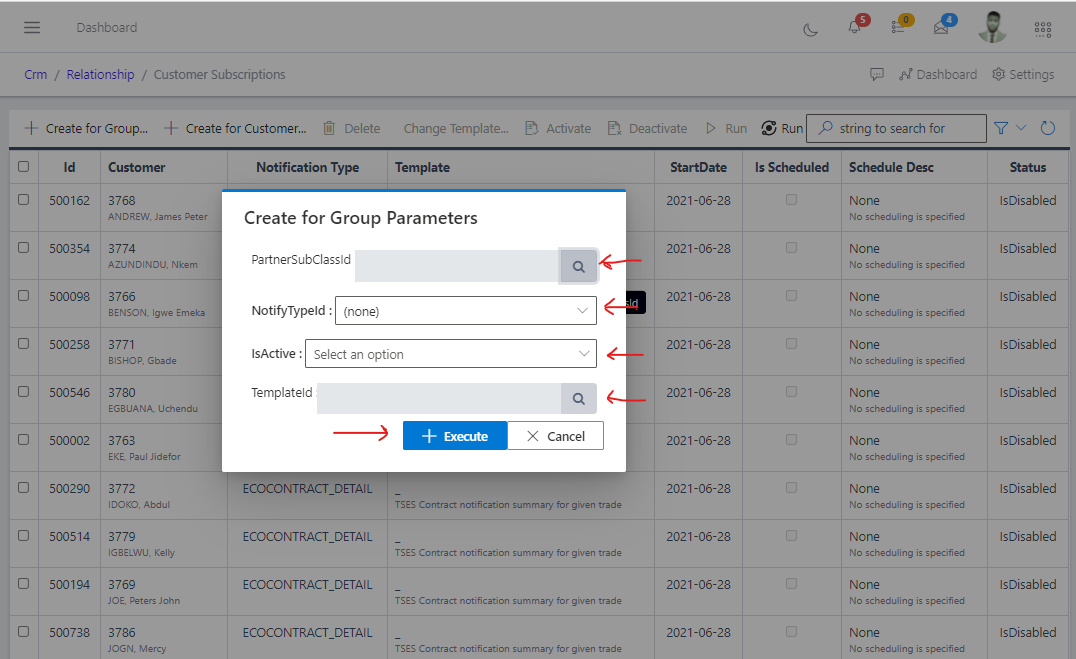Refresh the subscriptions list with the reload icon

[1048, 128]
